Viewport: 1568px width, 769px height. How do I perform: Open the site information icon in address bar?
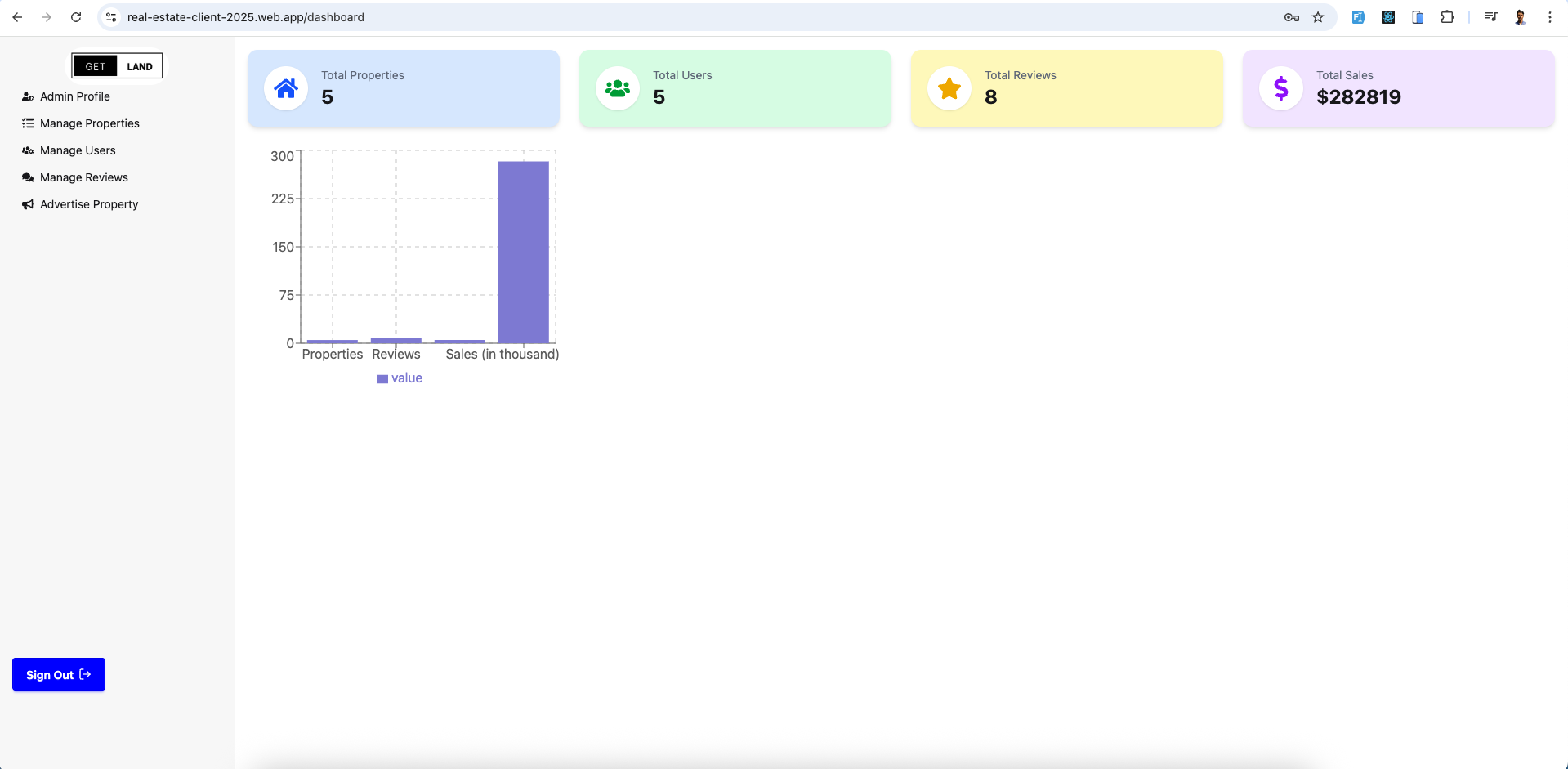click(111, 17)
